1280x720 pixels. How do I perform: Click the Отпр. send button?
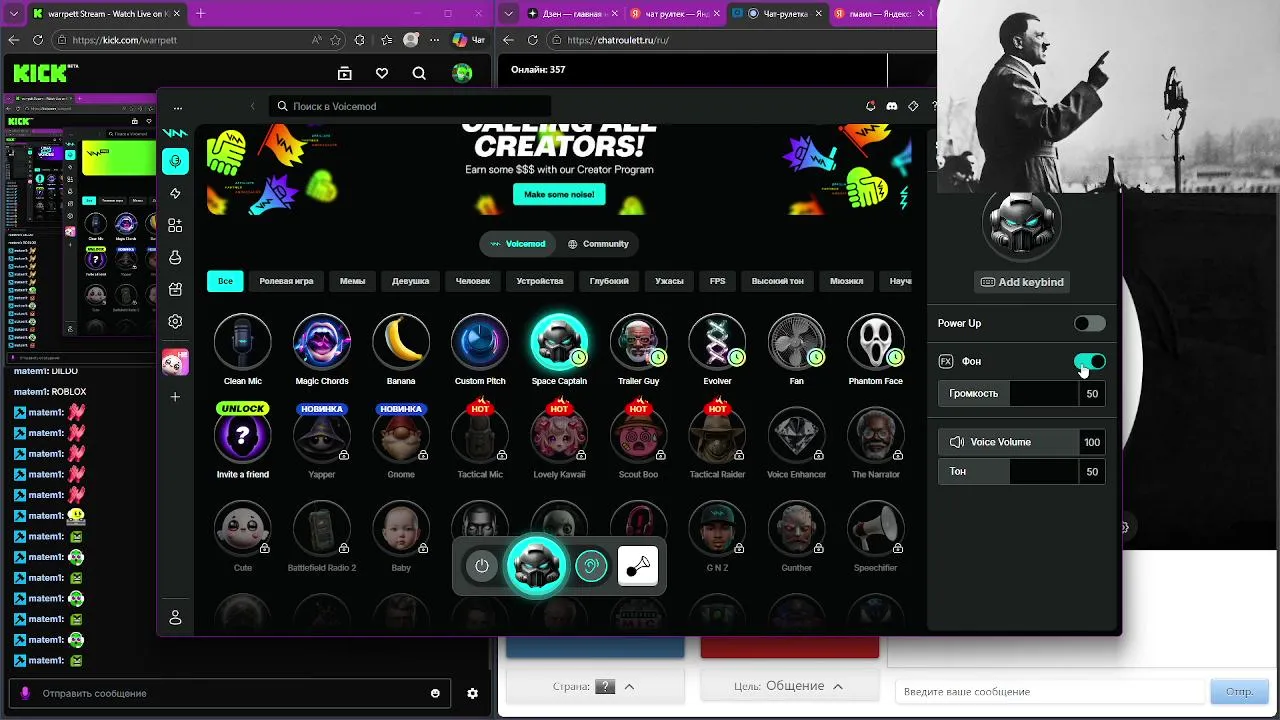coord(1239,691)
